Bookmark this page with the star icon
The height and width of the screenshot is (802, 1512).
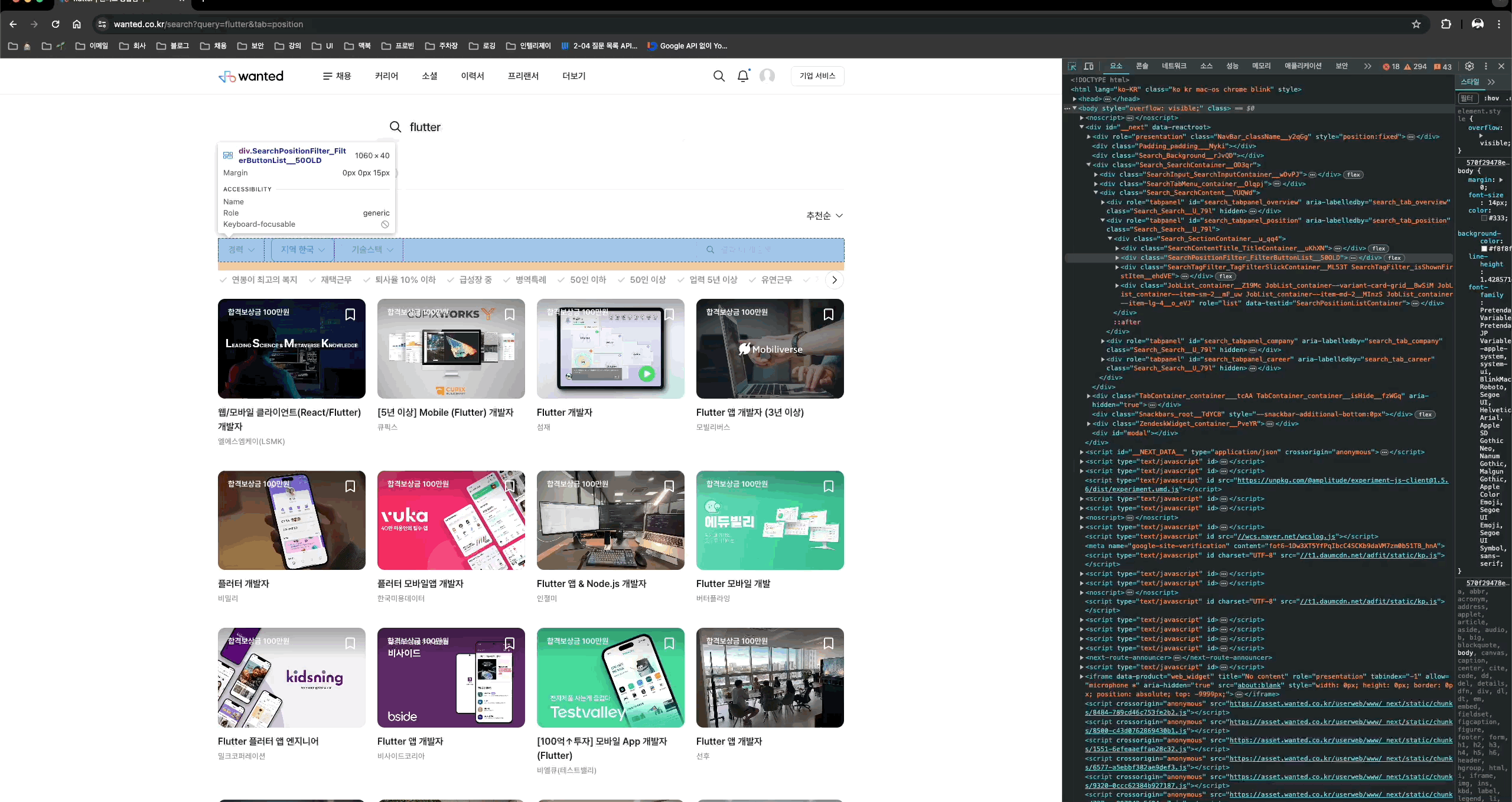coord(1416,24)
